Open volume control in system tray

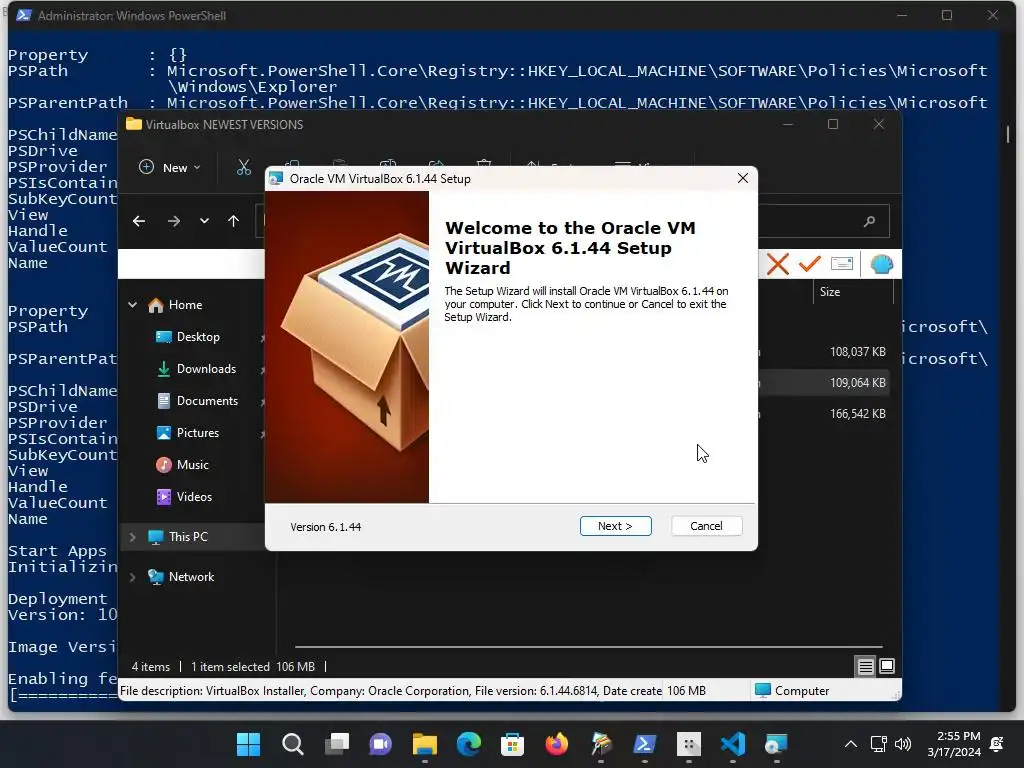coord(903,744)
